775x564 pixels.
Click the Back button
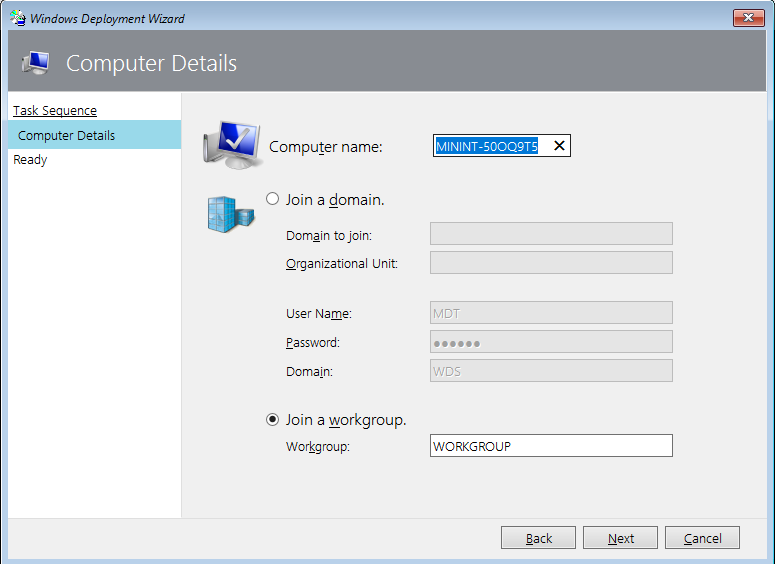tap(538, 538)
